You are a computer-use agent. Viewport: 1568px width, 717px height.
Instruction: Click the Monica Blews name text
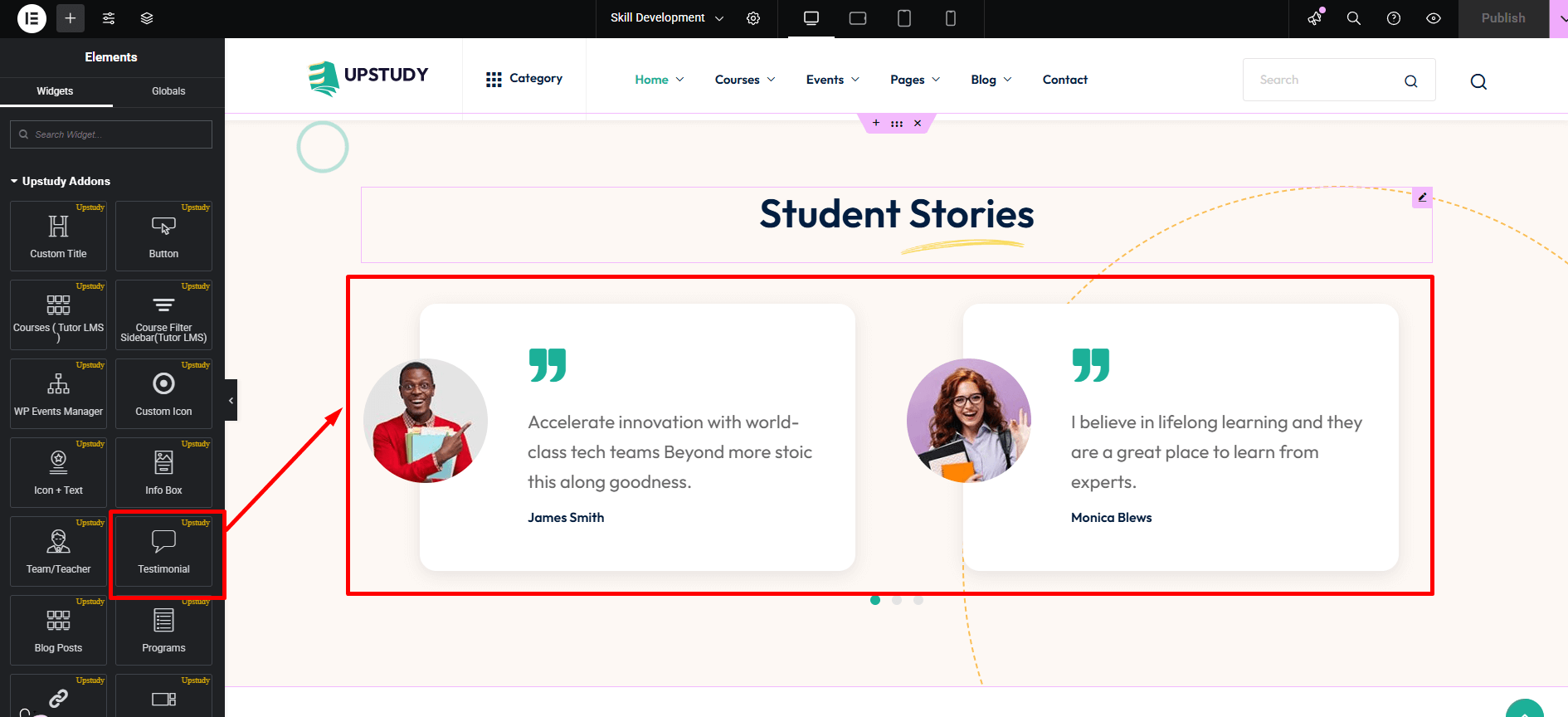1112,518
